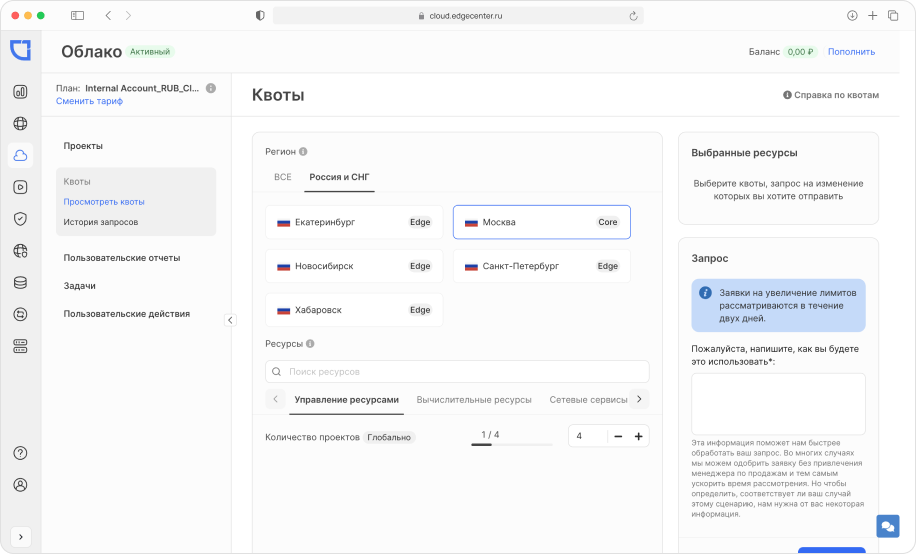This screenshot has width=916, height=554.
Task: Expand the left sidebar with arrow button
Action: [x=21, y=536]
